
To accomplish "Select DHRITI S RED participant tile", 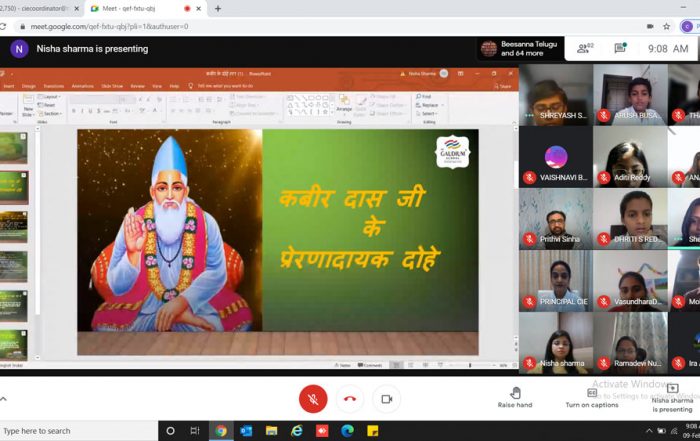I will pyautogui.click(x=630, y=219).
